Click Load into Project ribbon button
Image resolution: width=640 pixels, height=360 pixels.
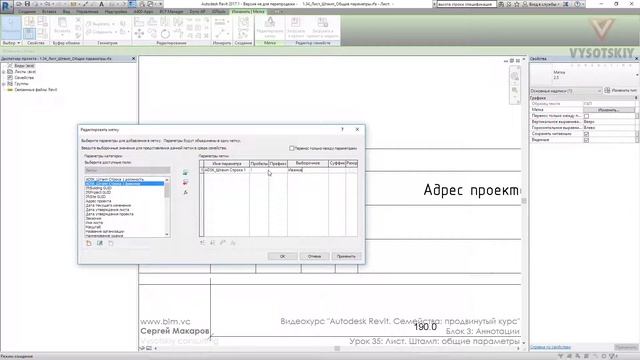296,27
